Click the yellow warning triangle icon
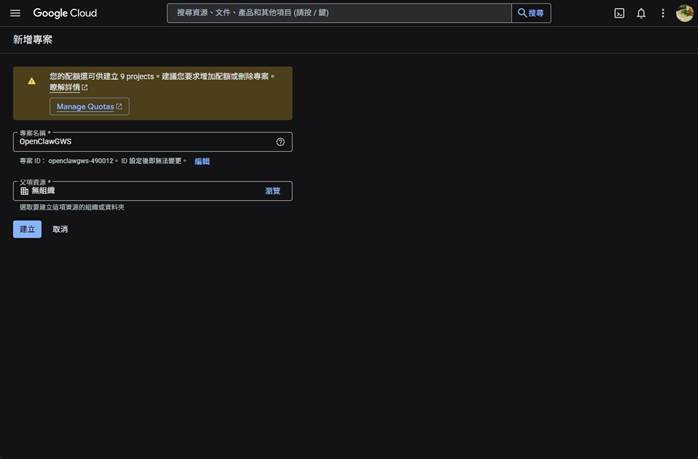 coord(31,81)
